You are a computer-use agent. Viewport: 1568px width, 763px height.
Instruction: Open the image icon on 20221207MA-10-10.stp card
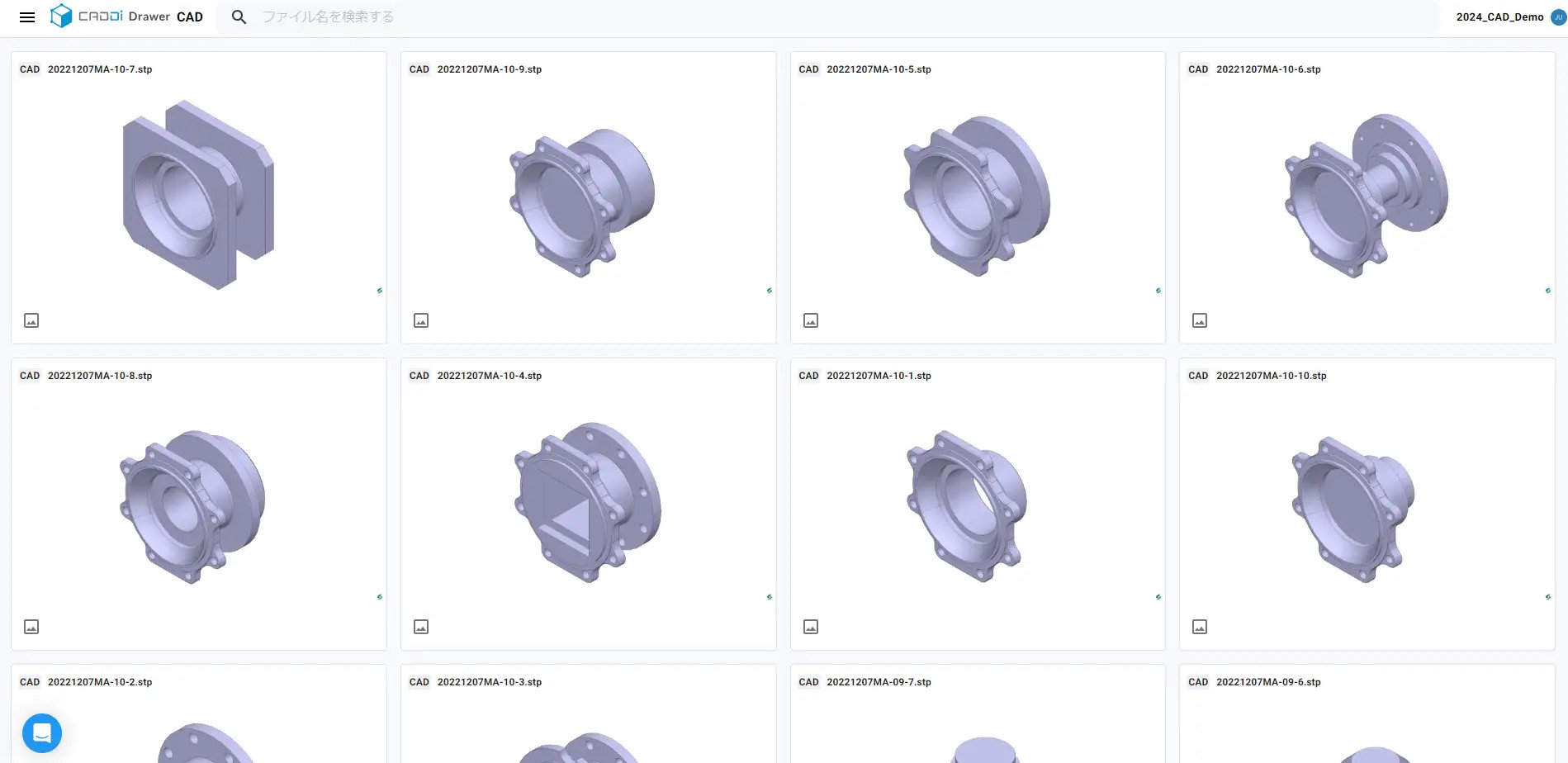point(1200,627)
